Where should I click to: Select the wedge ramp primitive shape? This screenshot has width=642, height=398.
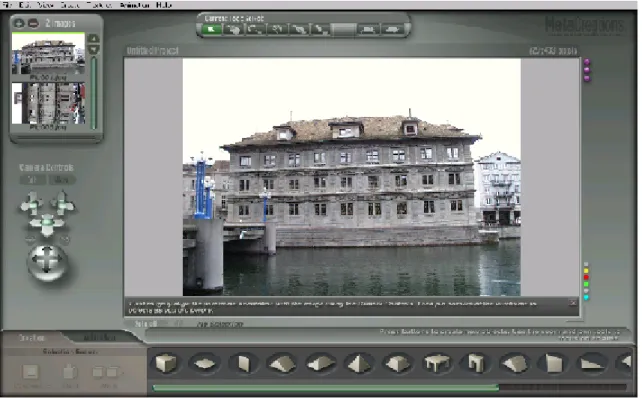[591, 363]
